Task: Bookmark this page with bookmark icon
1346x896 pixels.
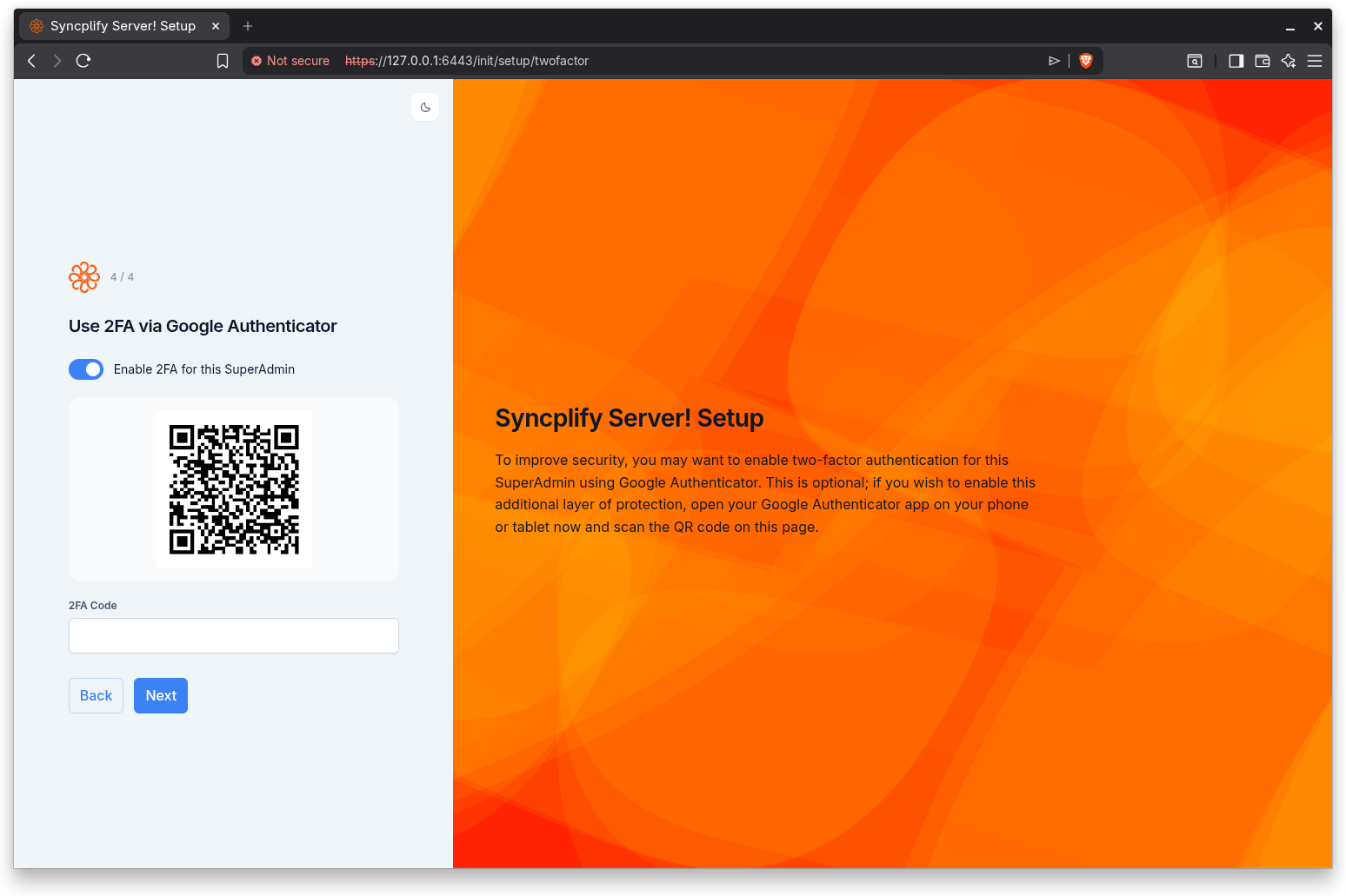Action: click(x=223, y=61)
